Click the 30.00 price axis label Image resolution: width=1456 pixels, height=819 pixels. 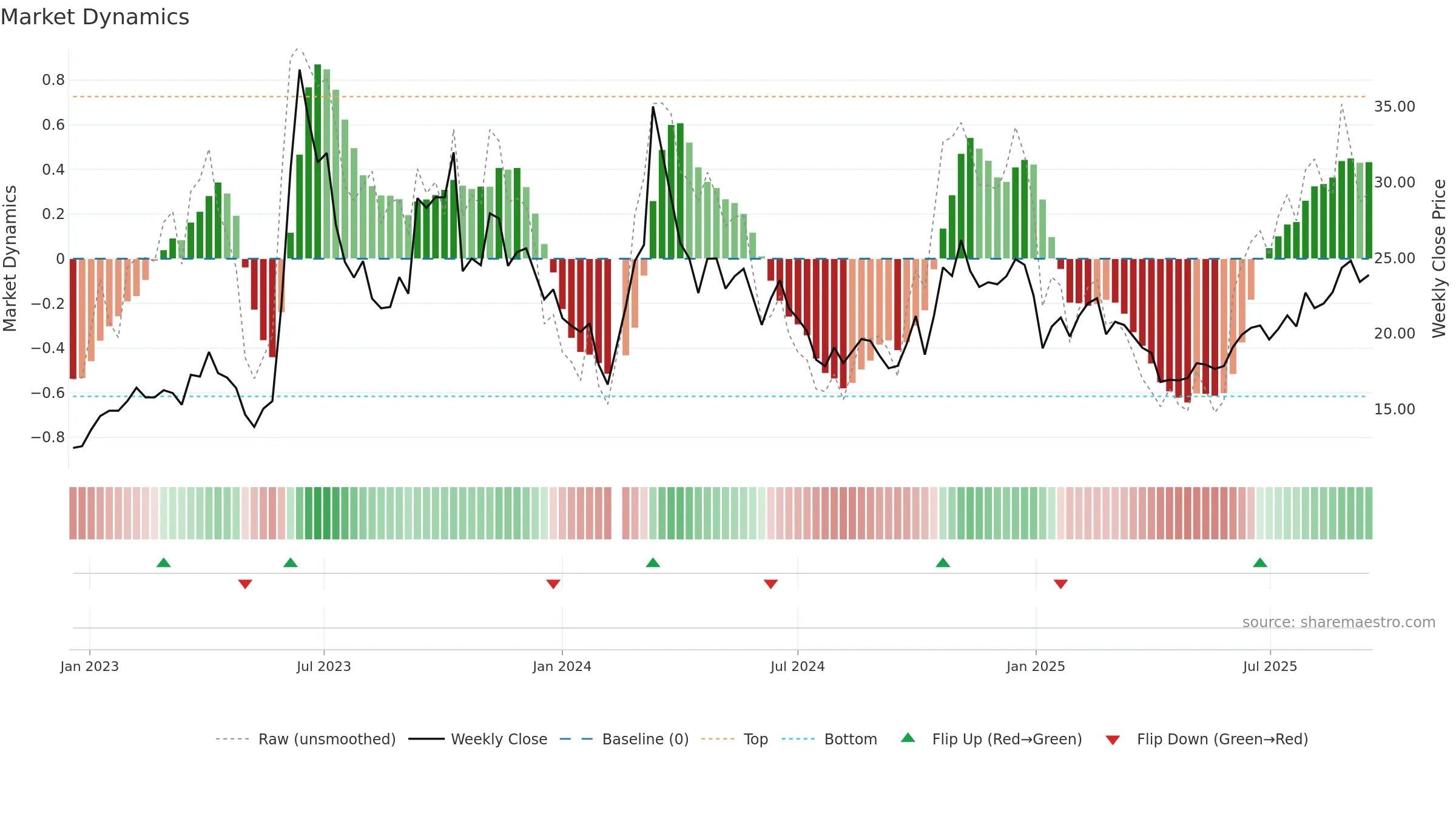pos(1395,182)
